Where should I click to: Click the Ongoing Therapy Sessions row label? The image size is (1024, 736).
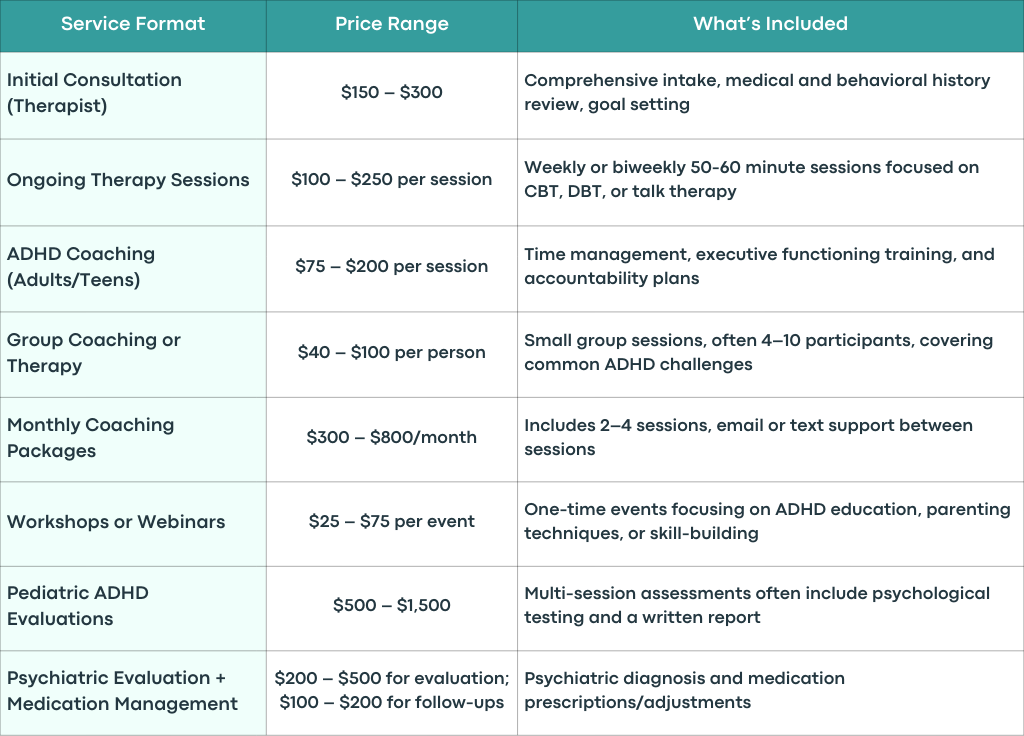[128, 180]
